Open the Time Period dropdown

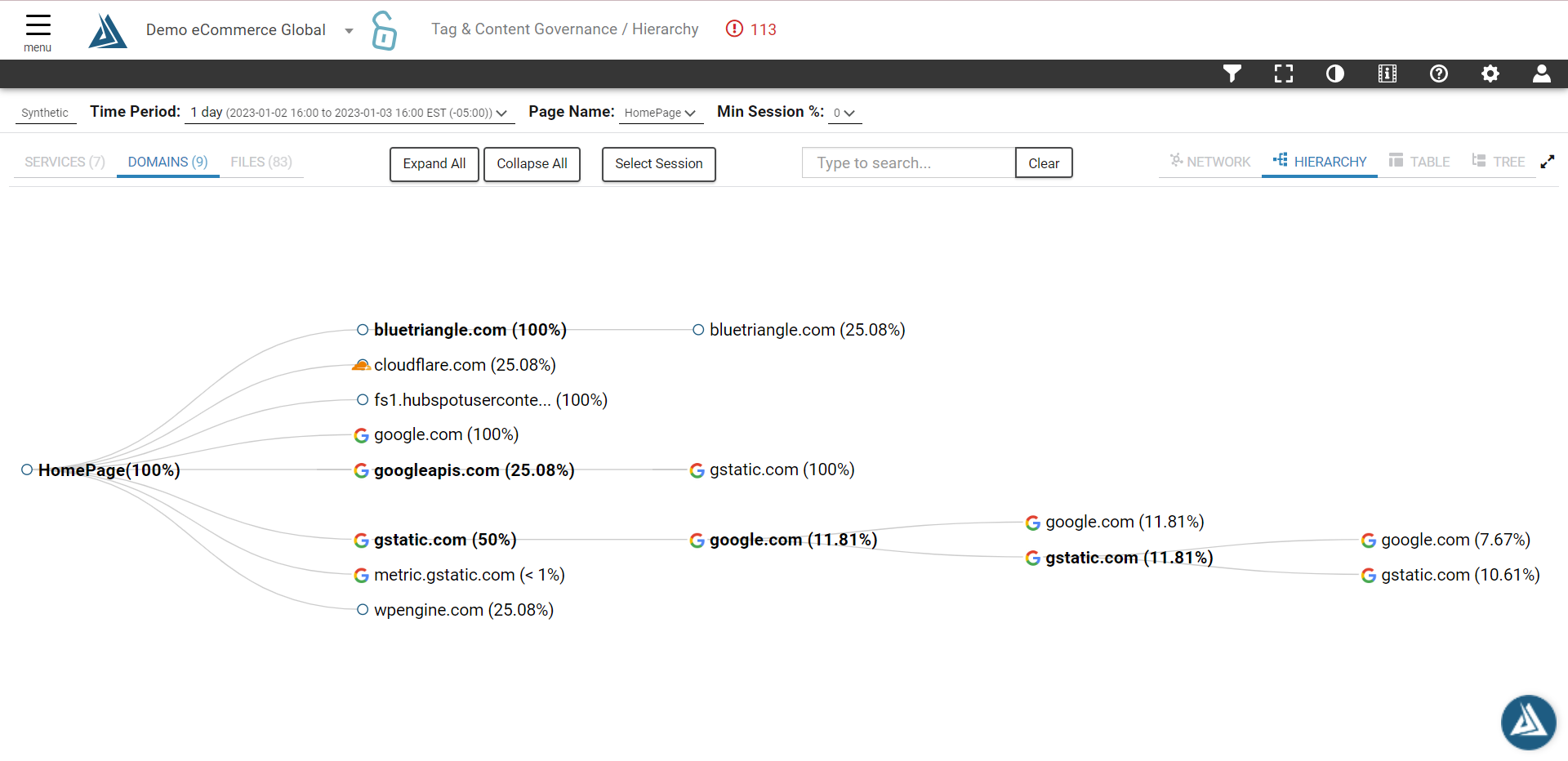pyautogui.click(x=350, y=113)
